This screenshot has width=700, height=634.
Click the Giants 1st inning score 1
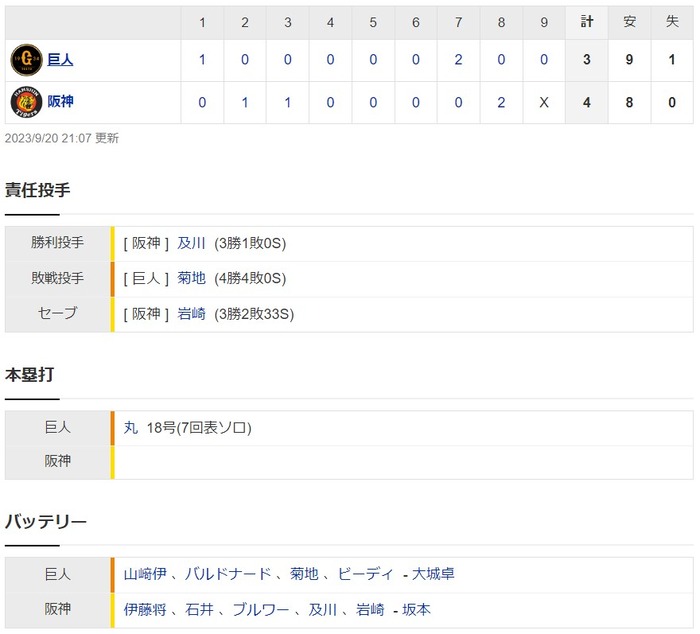pyautogui.click(x=202, y=60)
